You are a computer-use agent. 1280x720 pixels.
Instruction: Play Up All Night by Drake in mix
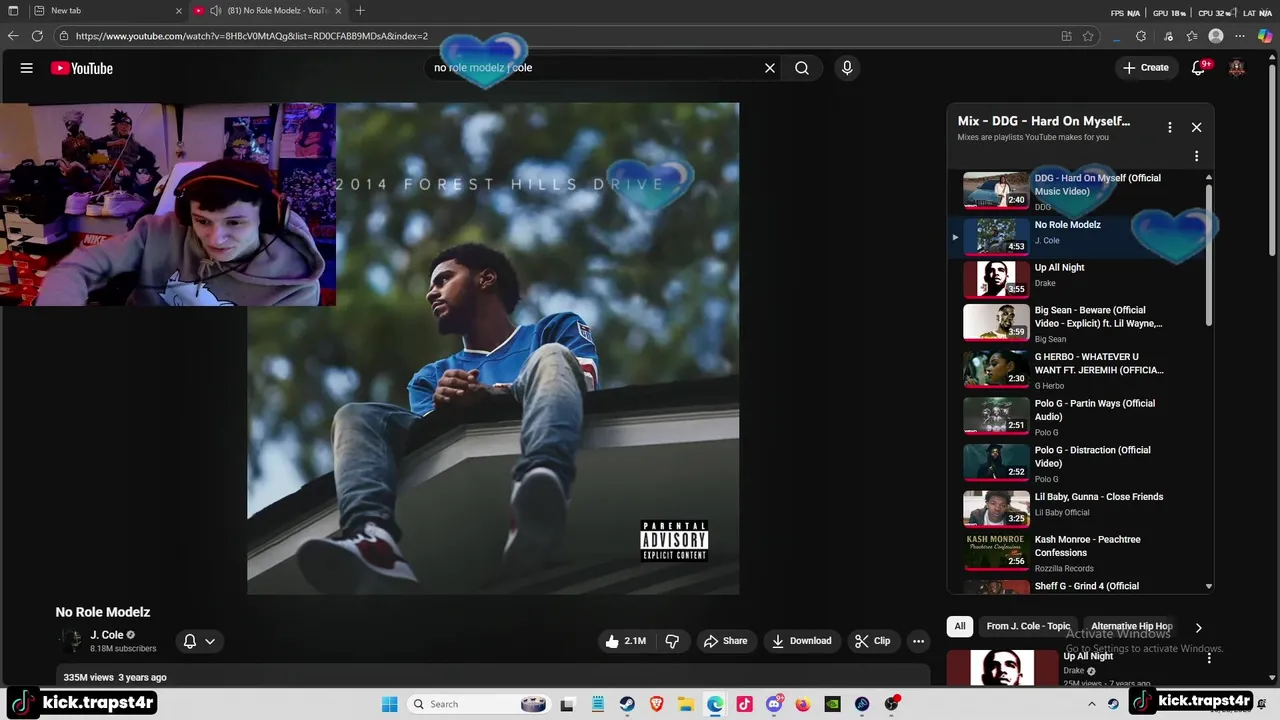[1078, 279]
